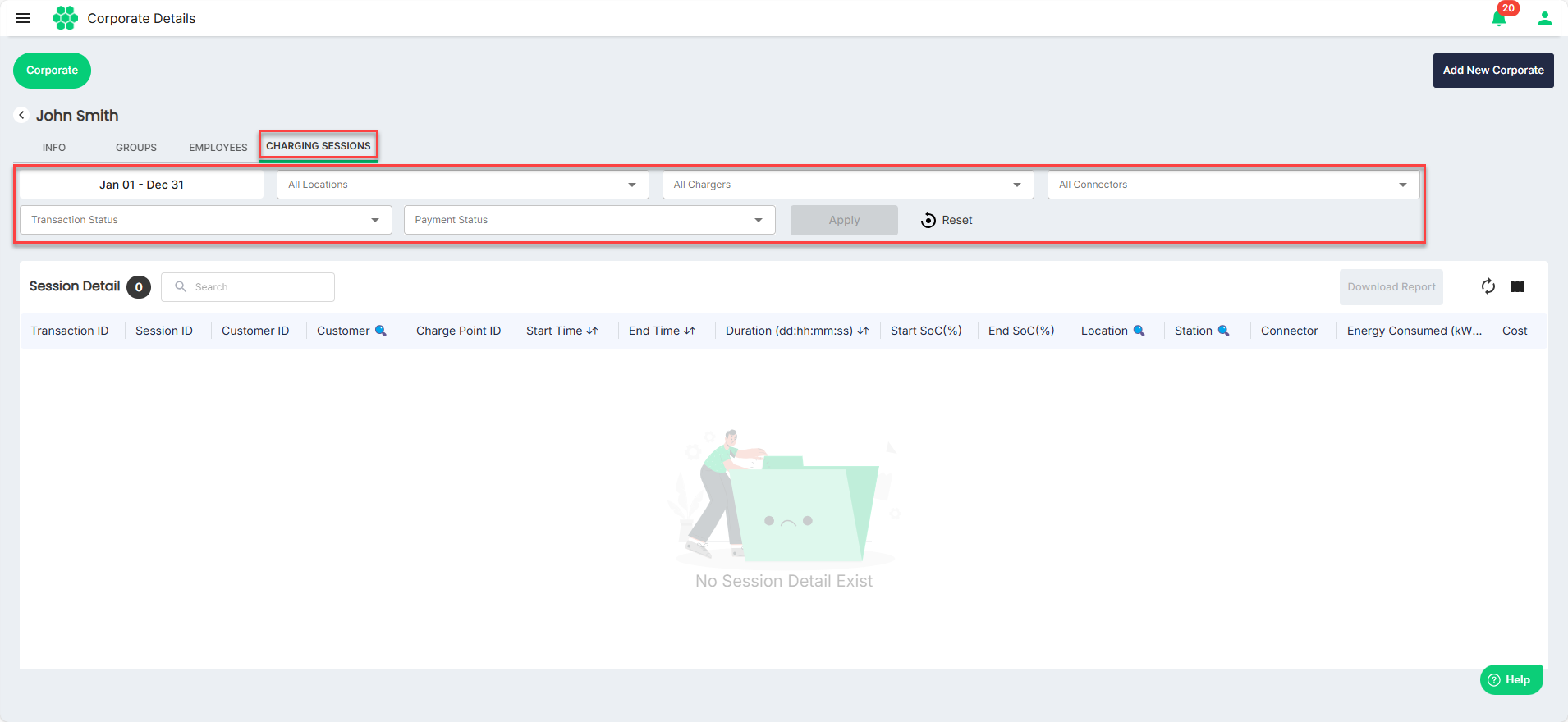This screenshot has height=722, width=1568.
Task: Focus the Session Detail search field
Action: pyautogui.click(x=248, y=287)
